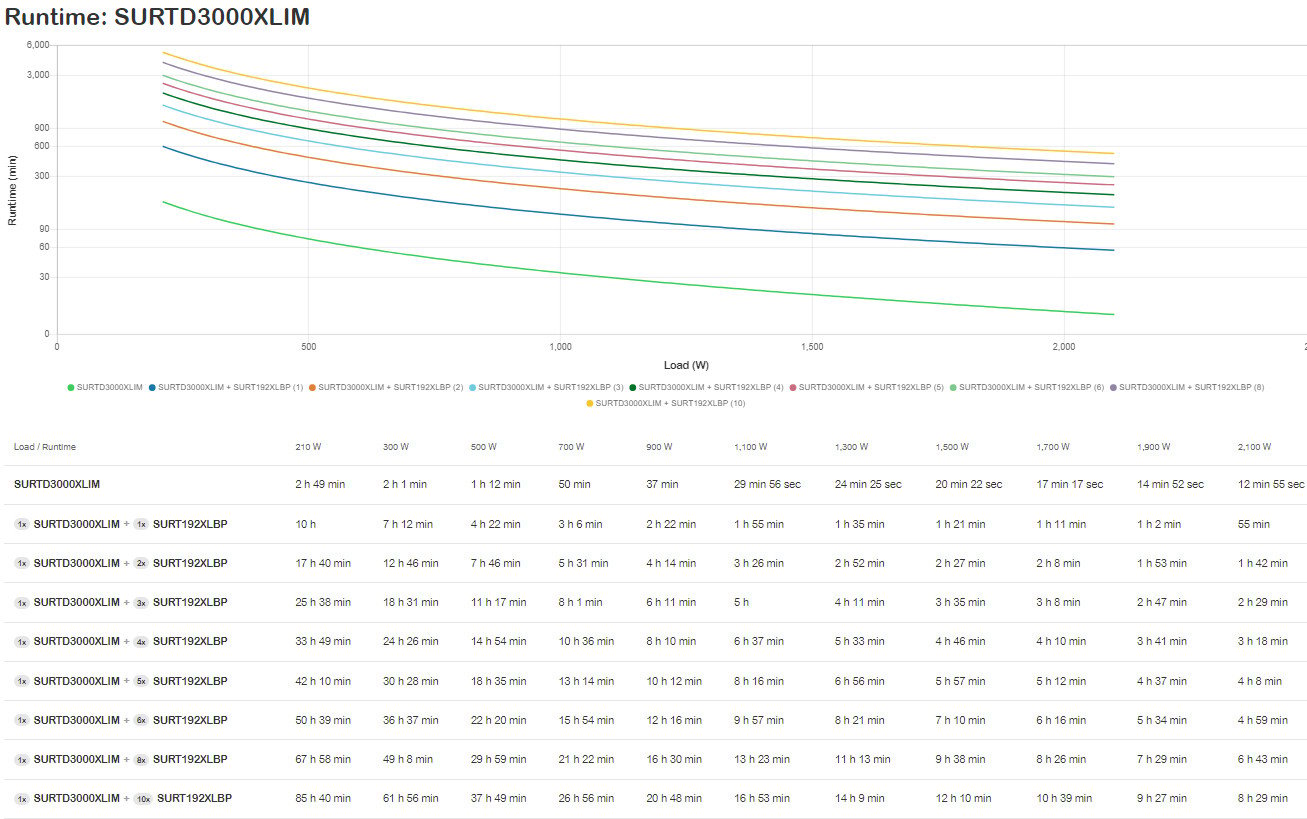Click the Load / Runtime column header

[45, 447]
